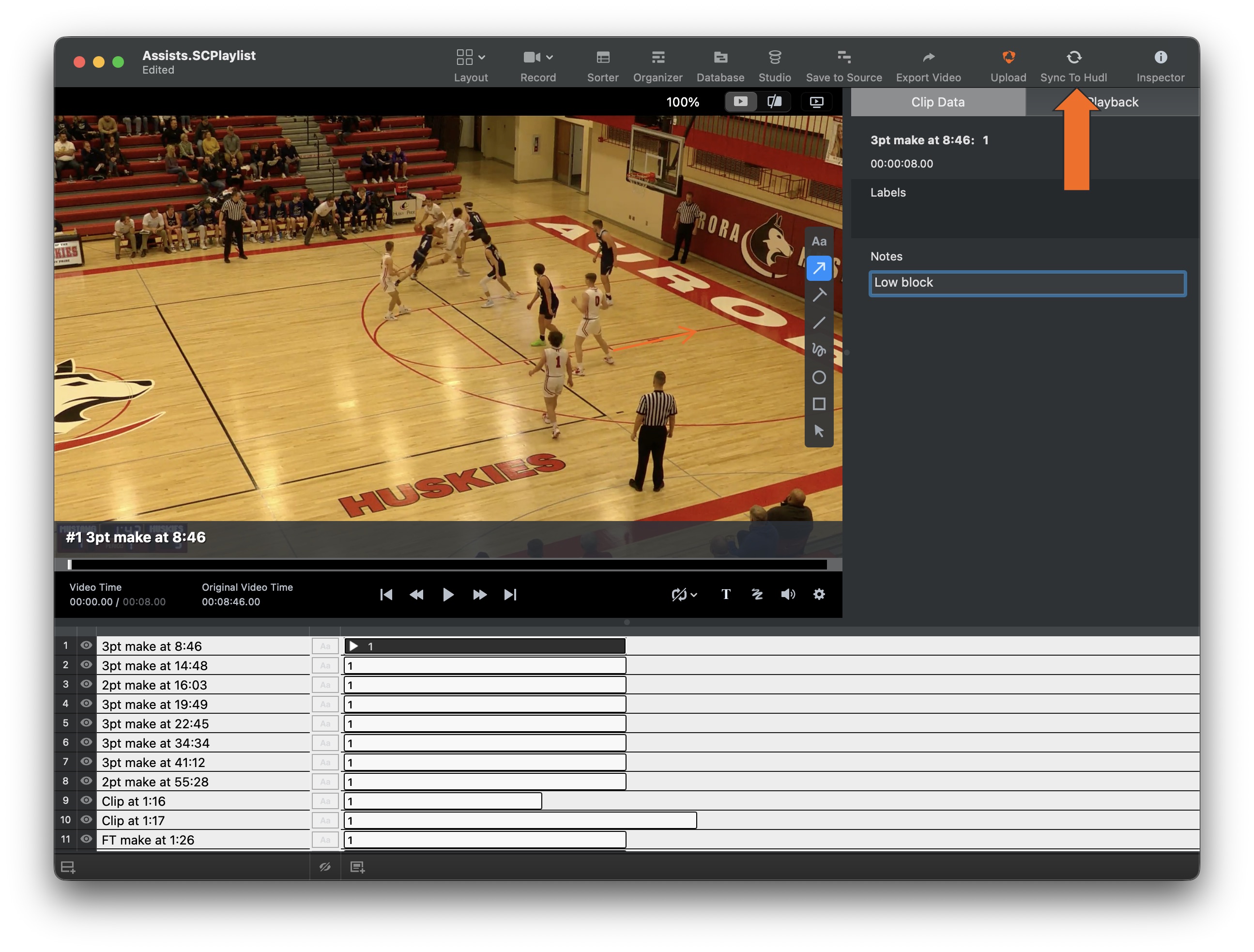Click the video progress scrubber bar

click(447, 564)
